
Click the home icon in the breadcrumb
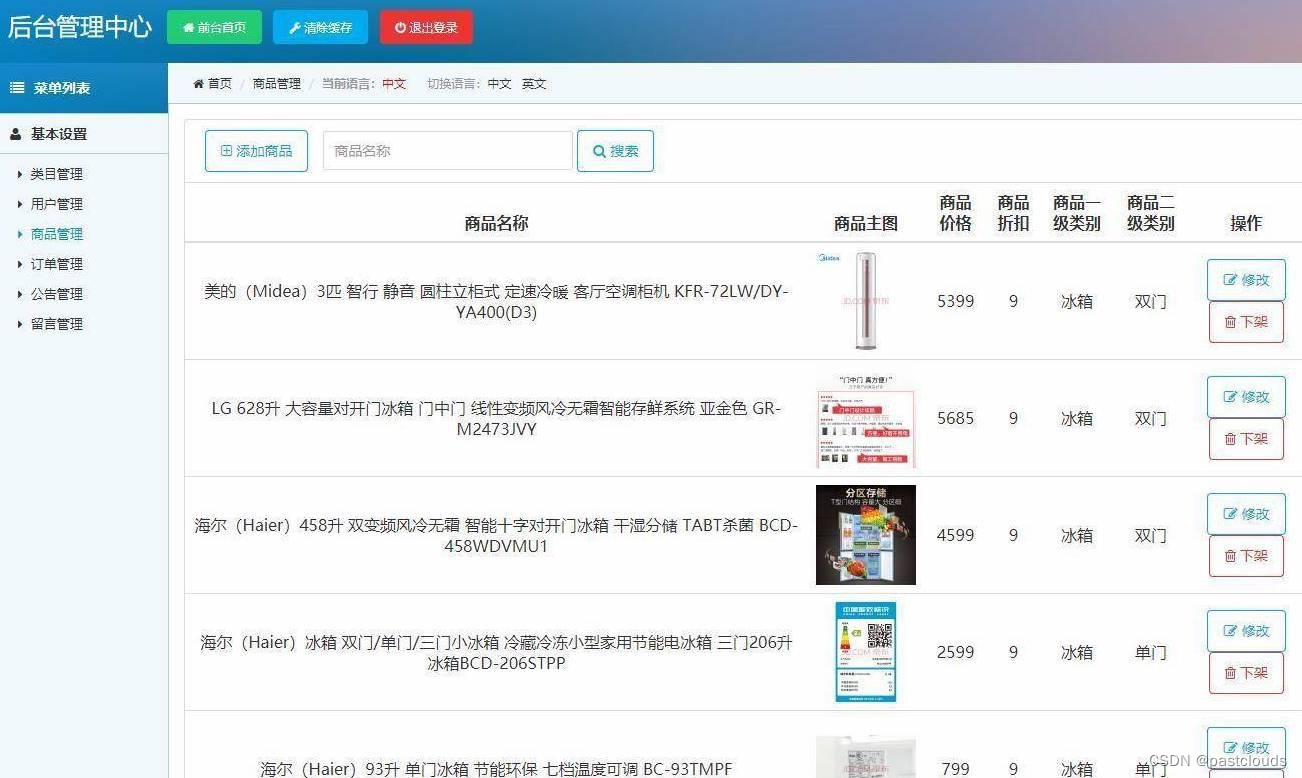(199, 84)
